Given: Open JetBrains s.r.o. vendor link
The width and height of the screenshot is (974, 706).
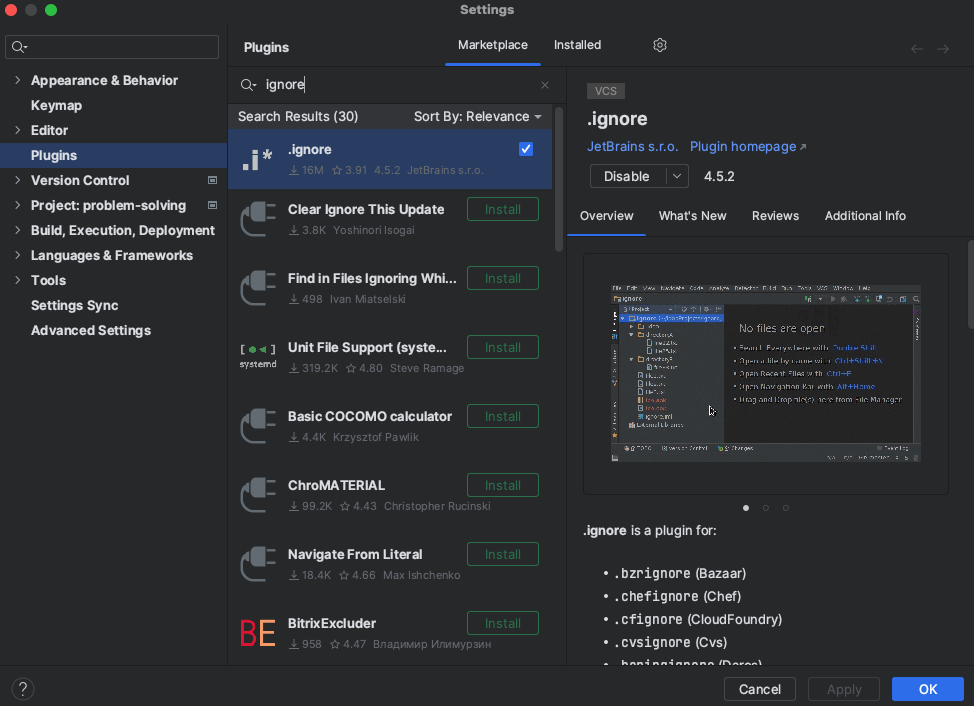Looking at the screenshot, I should [632, 147].
